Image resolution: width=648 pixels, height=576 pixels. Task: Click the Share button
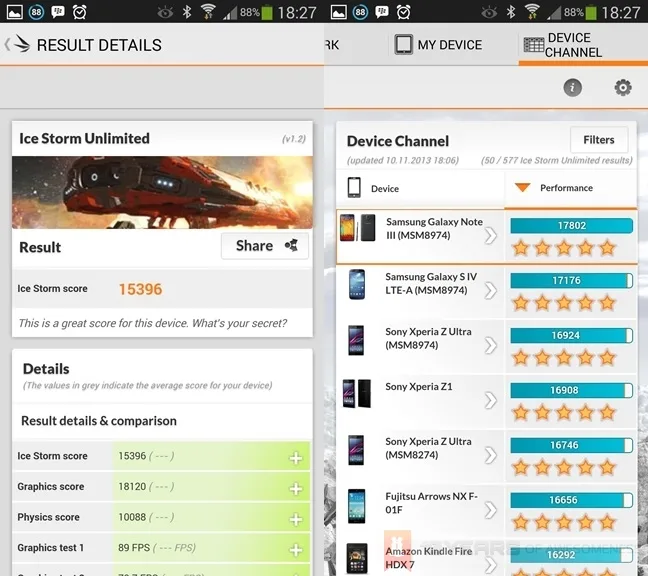tap(265, 246)
